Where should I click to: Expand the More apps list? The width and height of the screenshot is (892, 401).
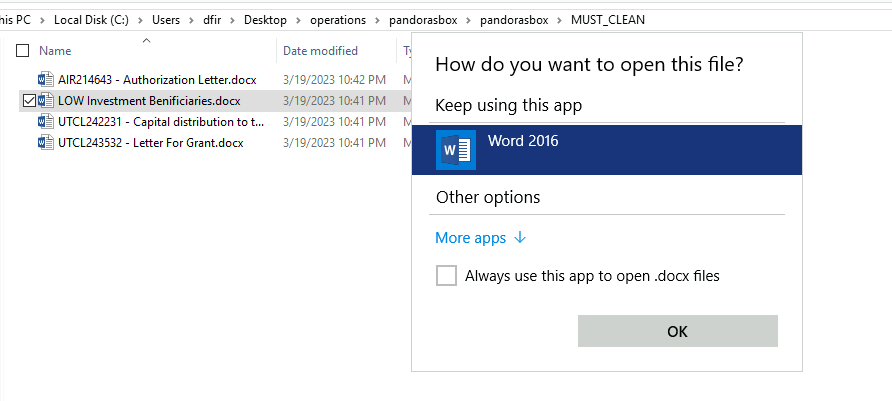coord(480,238)
